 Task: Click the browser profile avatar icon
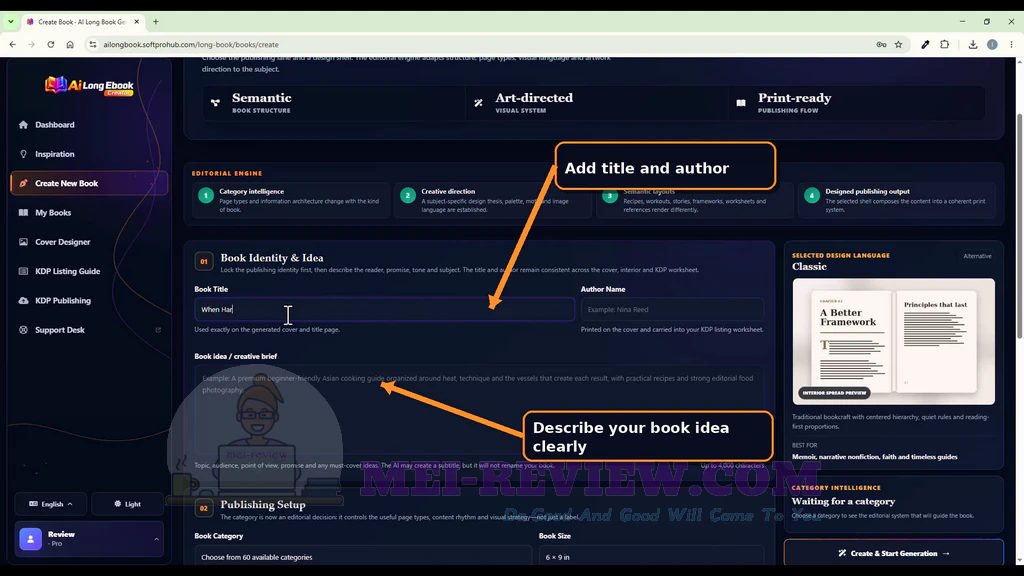992,44
